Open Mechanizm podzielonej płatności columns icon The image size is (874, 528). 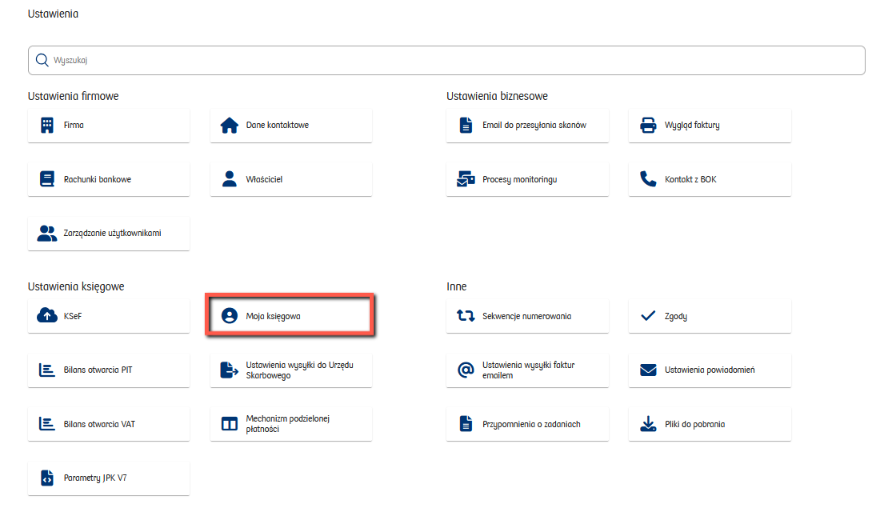point(229,424)
